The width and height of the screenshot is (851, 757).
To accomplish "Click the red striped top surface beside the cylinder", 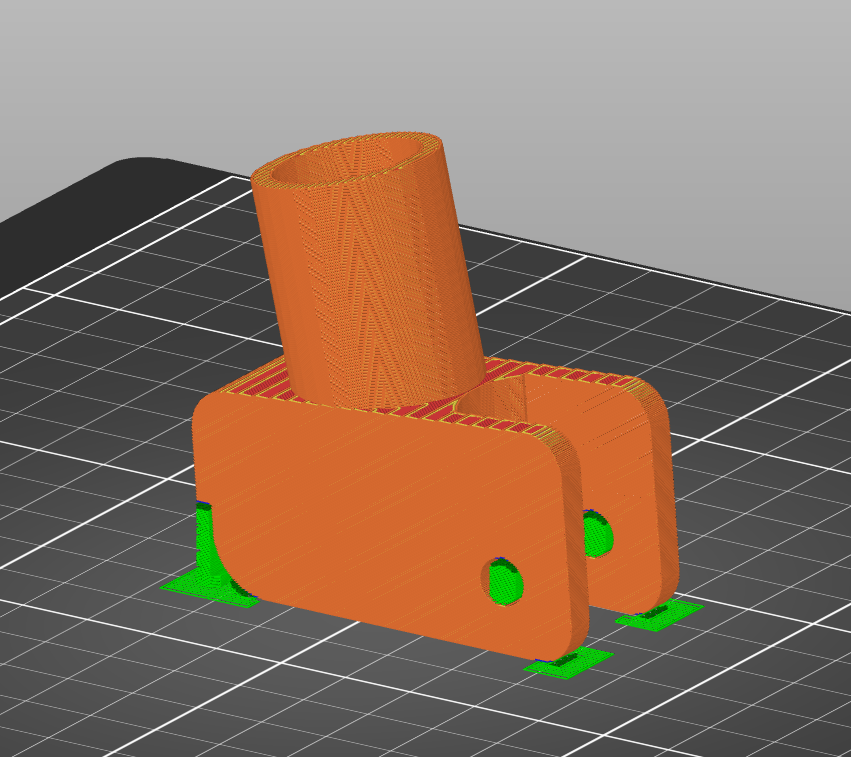I will point(261,384).
